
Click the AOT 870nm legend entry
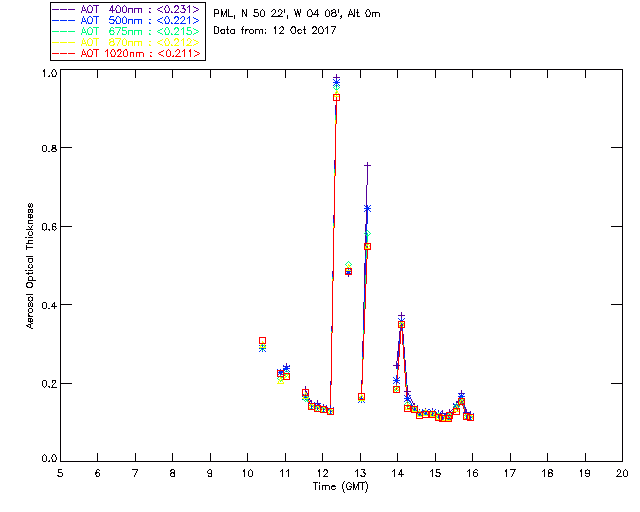(x=126, y=42)
